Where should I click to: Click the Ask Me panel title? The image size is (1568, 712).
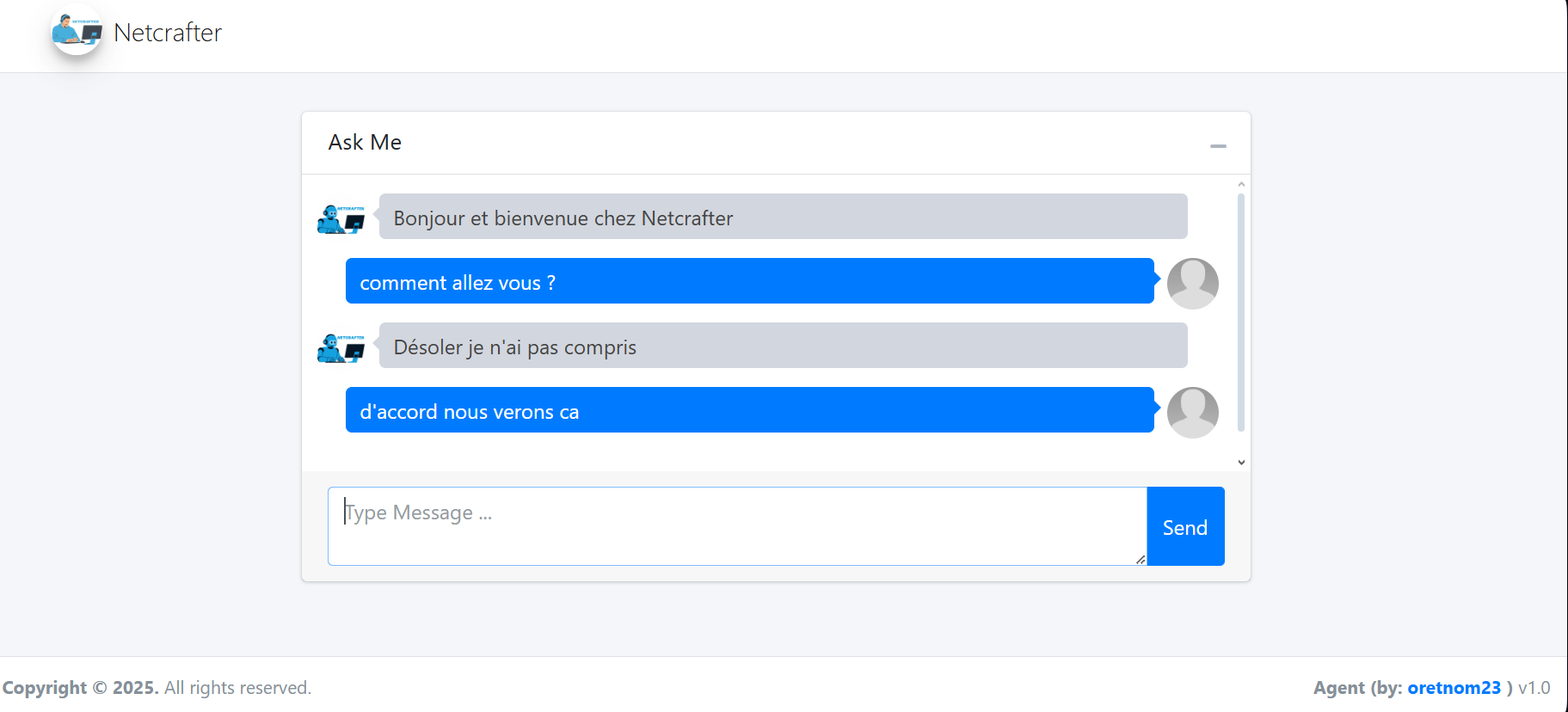click(x=365, y=142)
